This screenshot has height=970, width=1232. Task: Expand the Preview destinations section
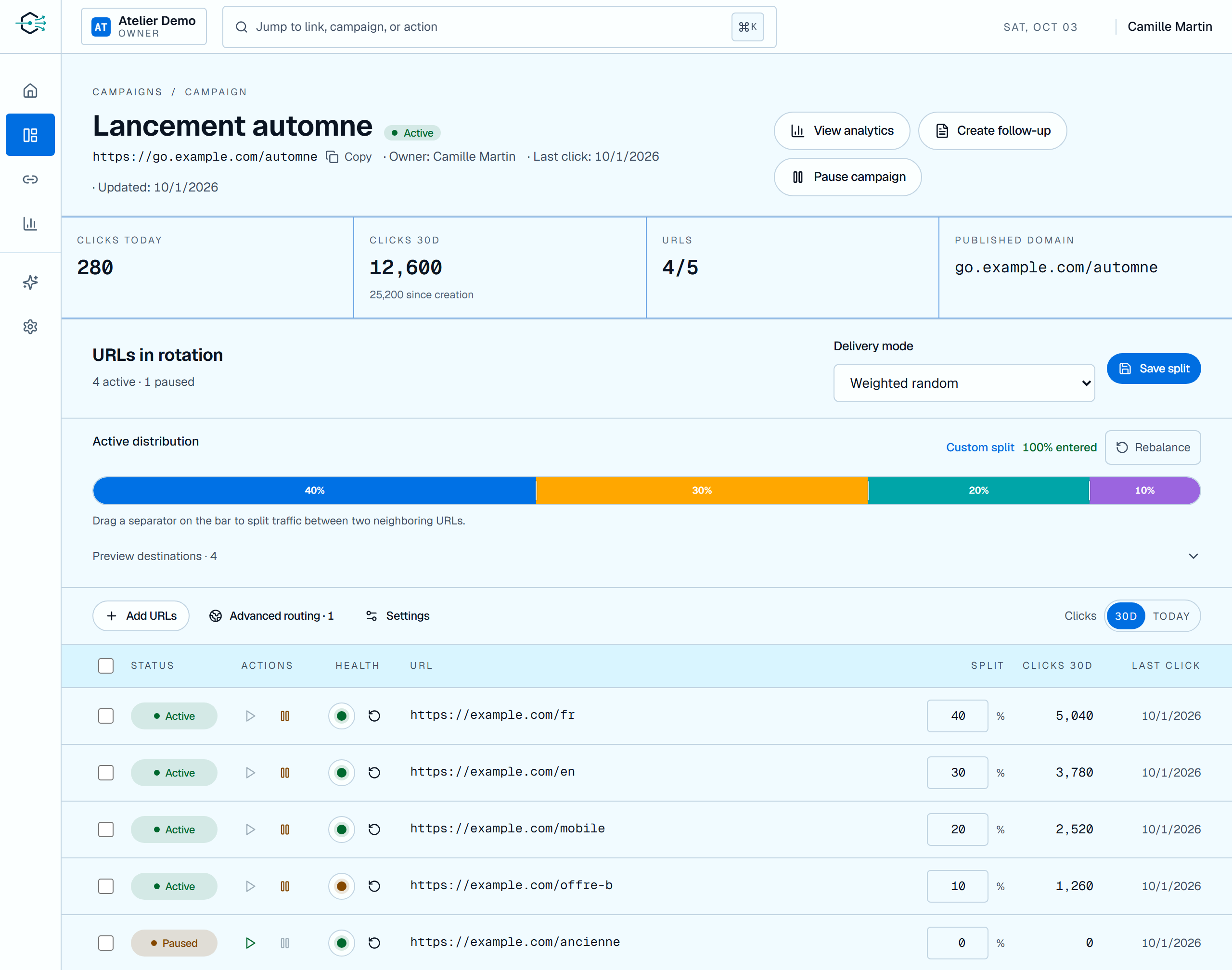(x=646, y=557)
